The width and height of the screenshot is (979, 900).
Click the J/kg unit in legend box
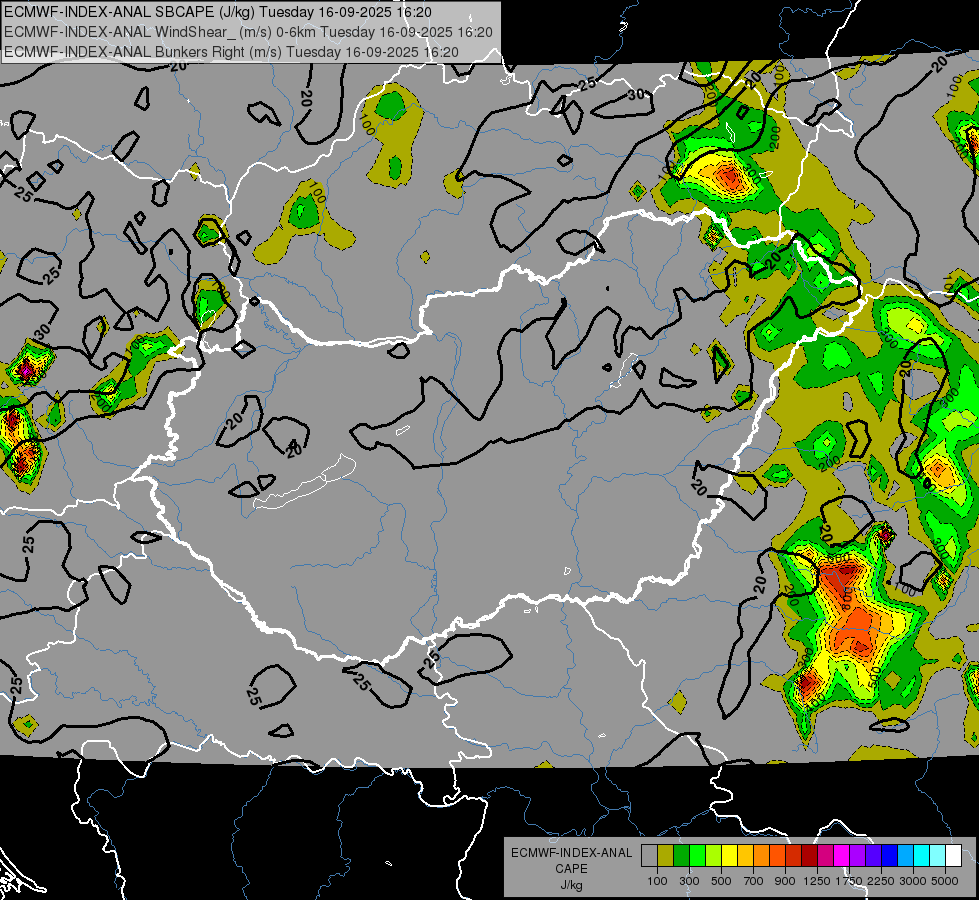point(571,885)
